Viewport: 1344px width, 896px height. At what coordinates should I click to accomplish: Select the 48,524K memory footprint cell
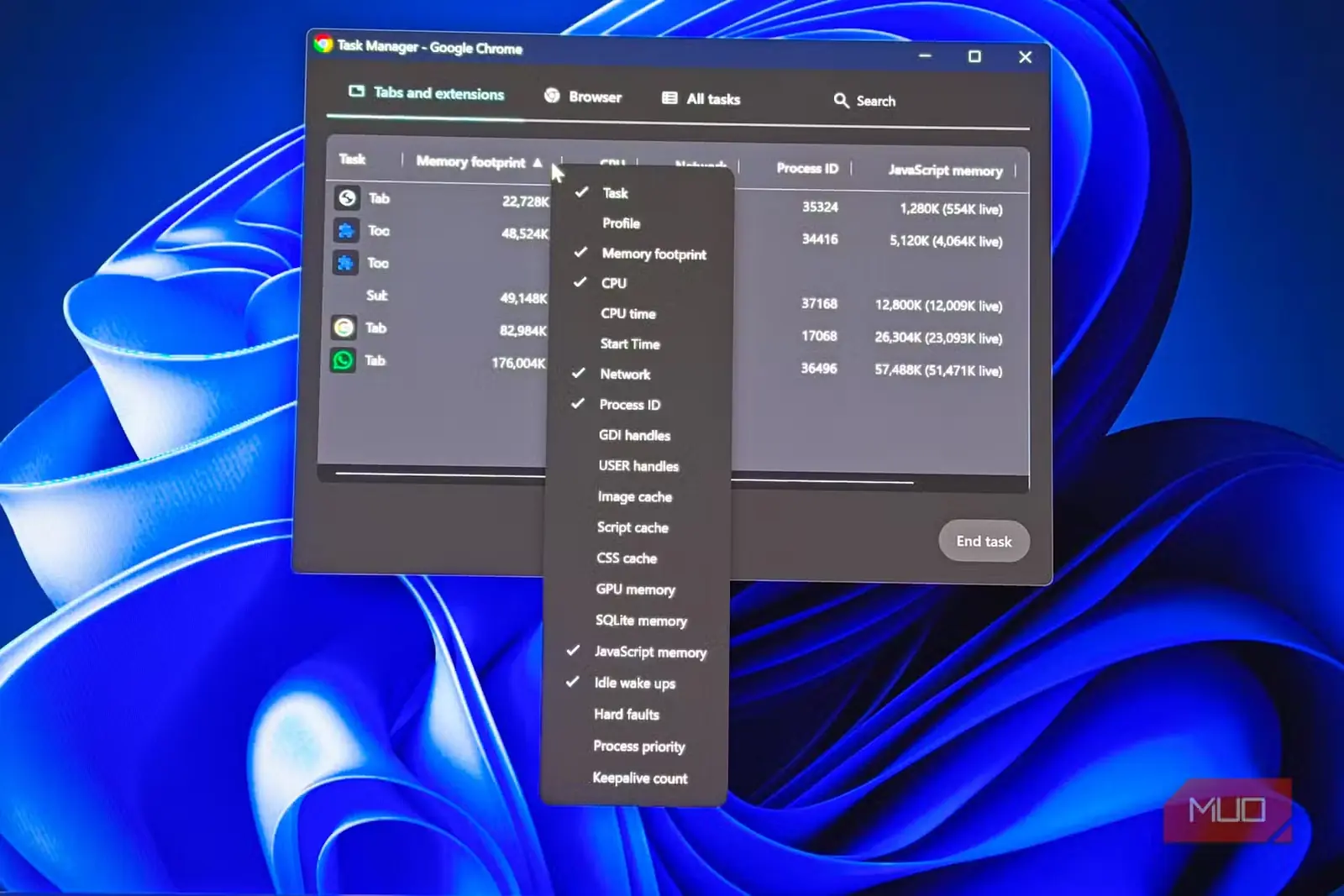pos(525,233)
